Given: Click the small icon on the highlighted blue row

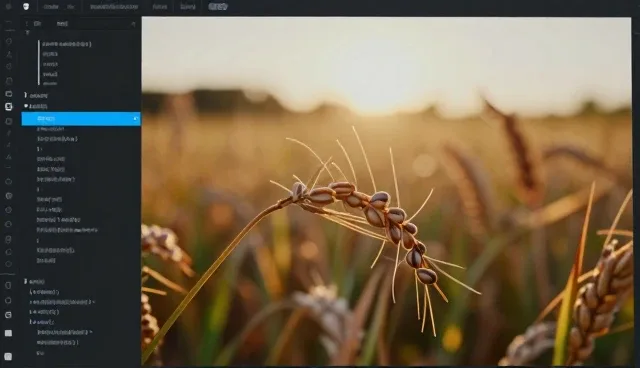Looking at the screenshot, I should tap(136, 119).
